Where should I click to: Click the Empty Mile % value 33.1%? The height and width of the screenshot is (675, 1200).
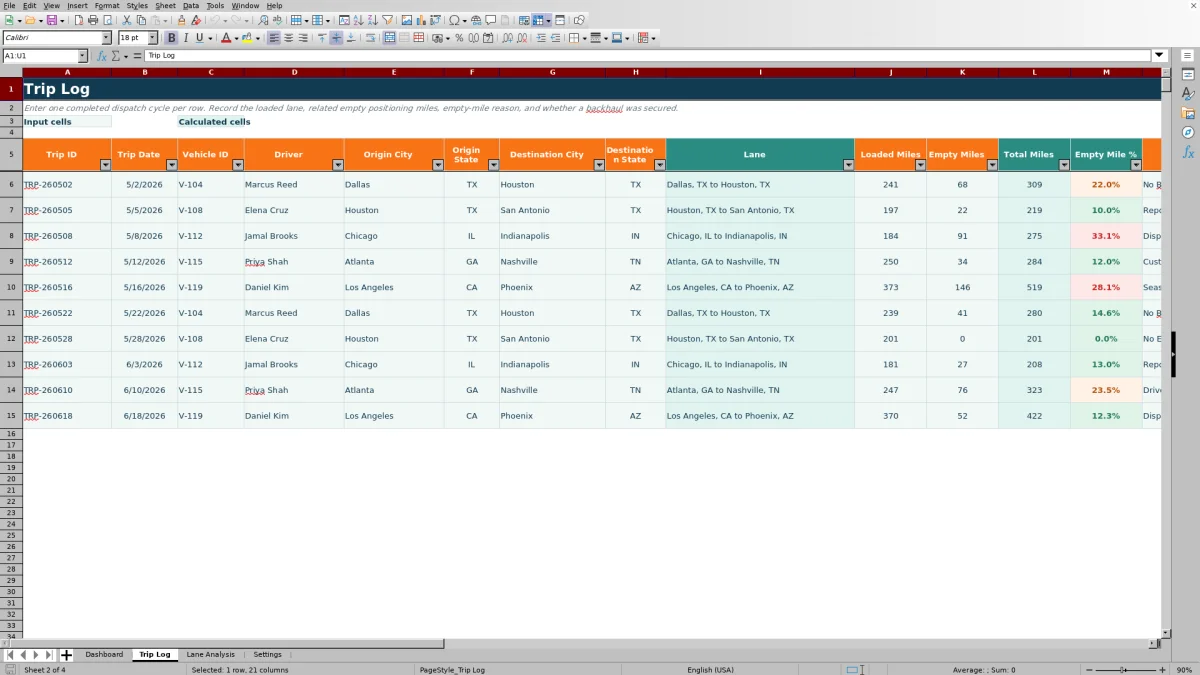coord(1106,236)
